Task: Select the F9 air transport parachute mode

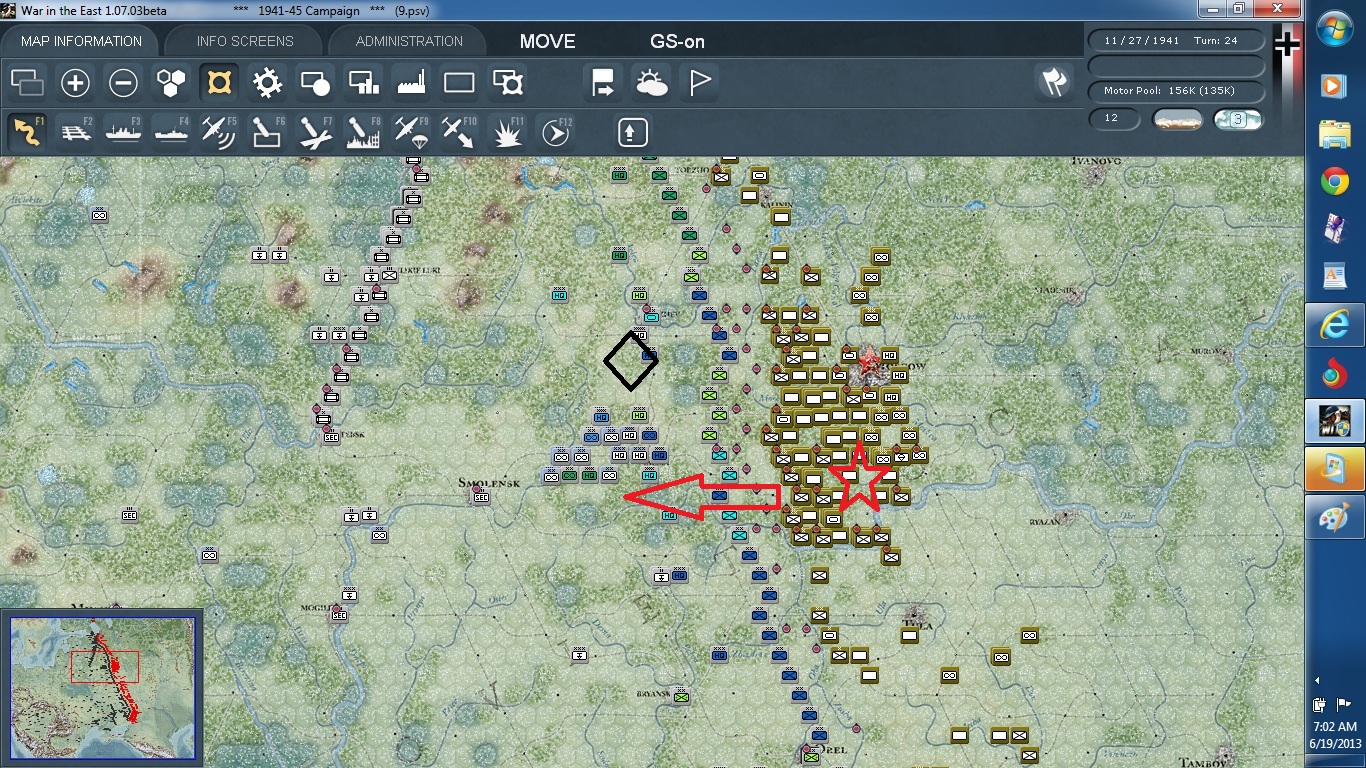Action: (x=411, y=131)
